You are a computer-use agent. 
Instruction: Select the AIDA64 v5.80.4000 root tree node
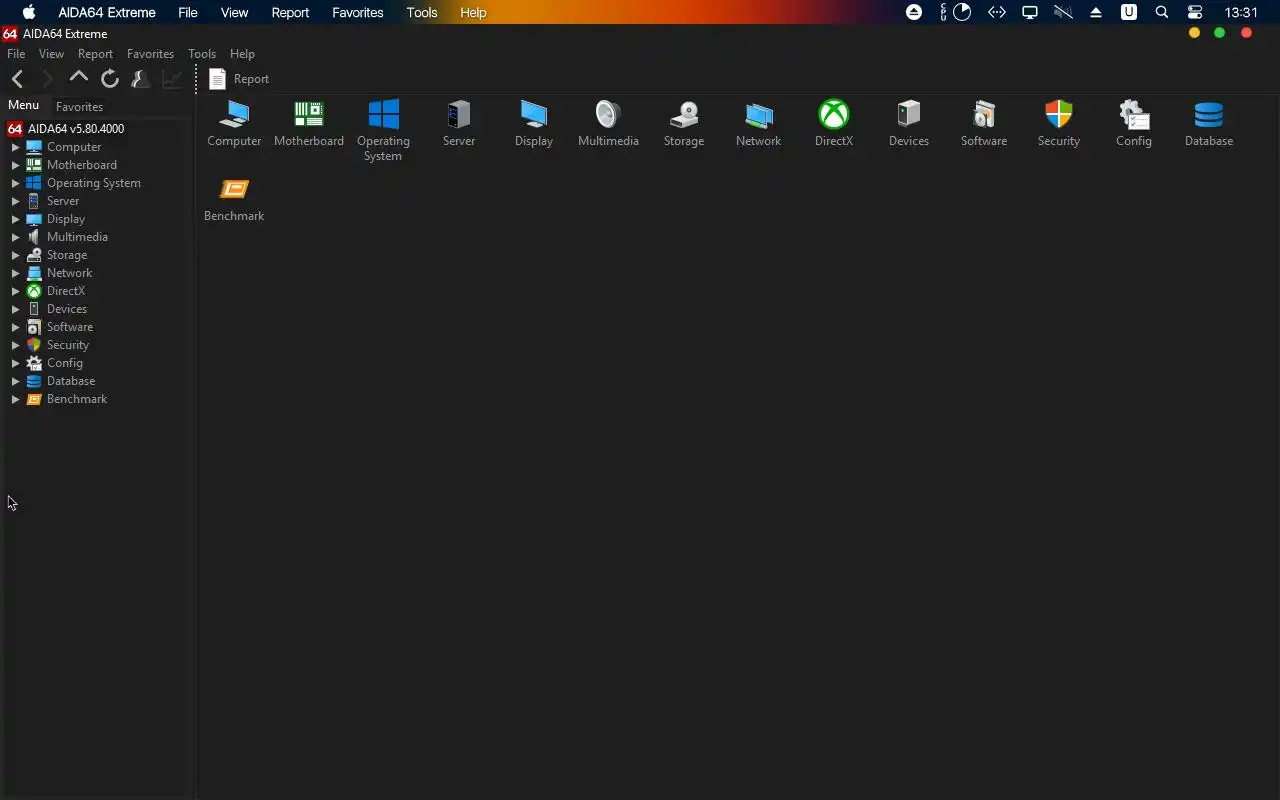65,129
